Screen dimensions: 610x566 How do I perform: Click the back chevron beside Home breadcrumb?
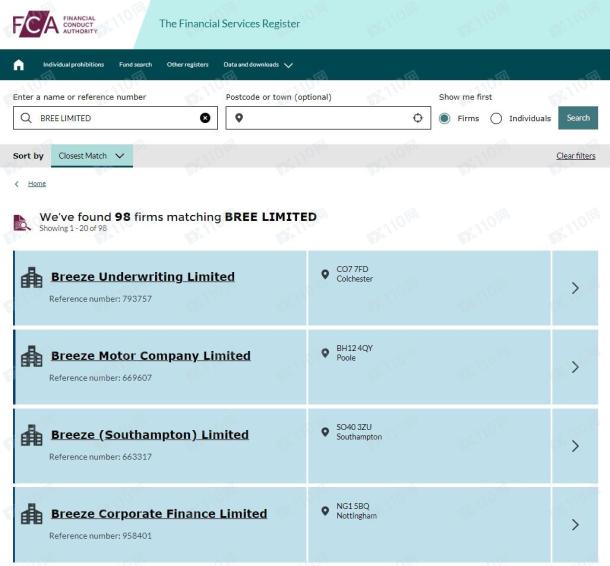point(17,184)
